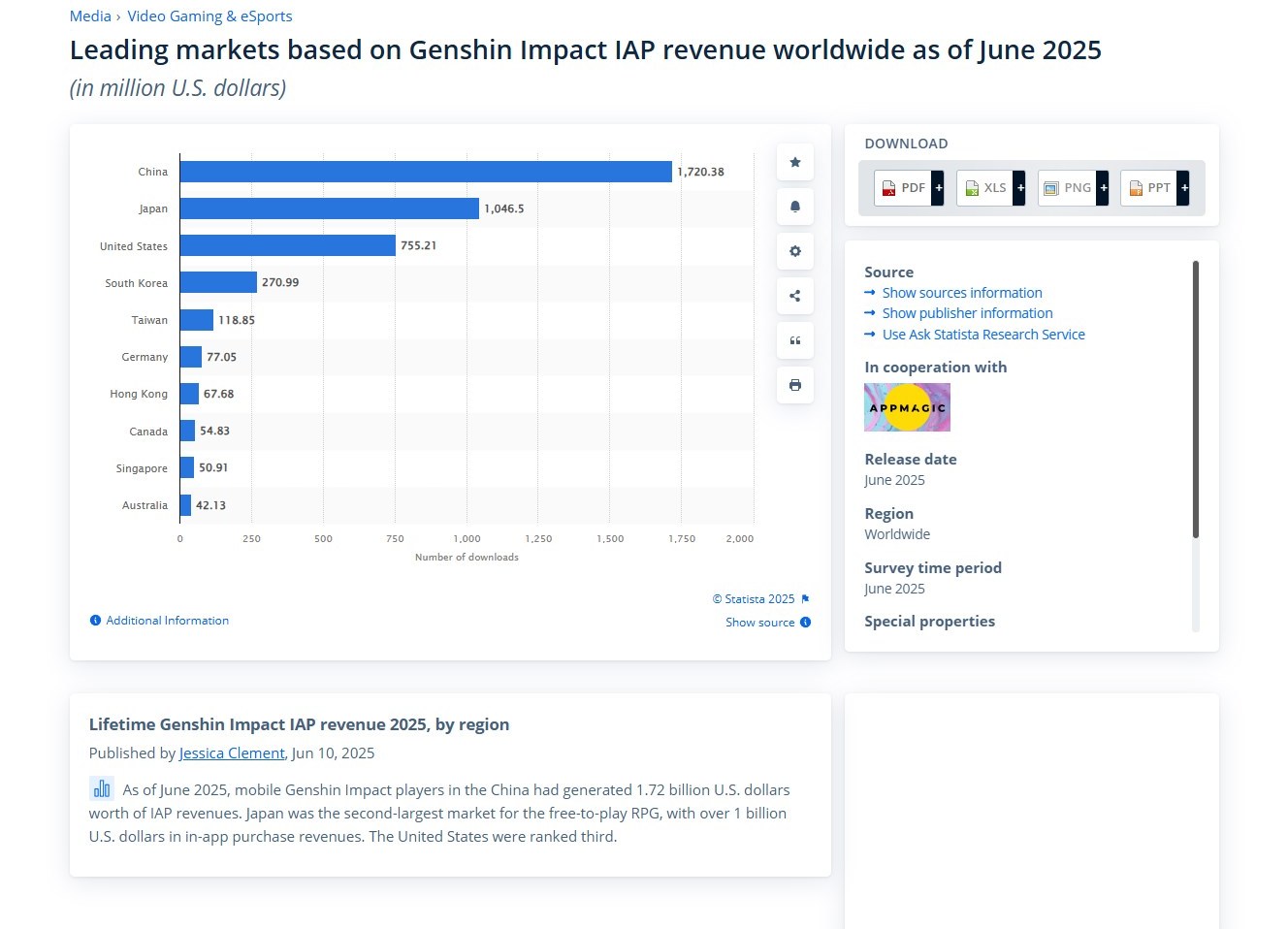Click the United States bar in chart

point(288,245)
